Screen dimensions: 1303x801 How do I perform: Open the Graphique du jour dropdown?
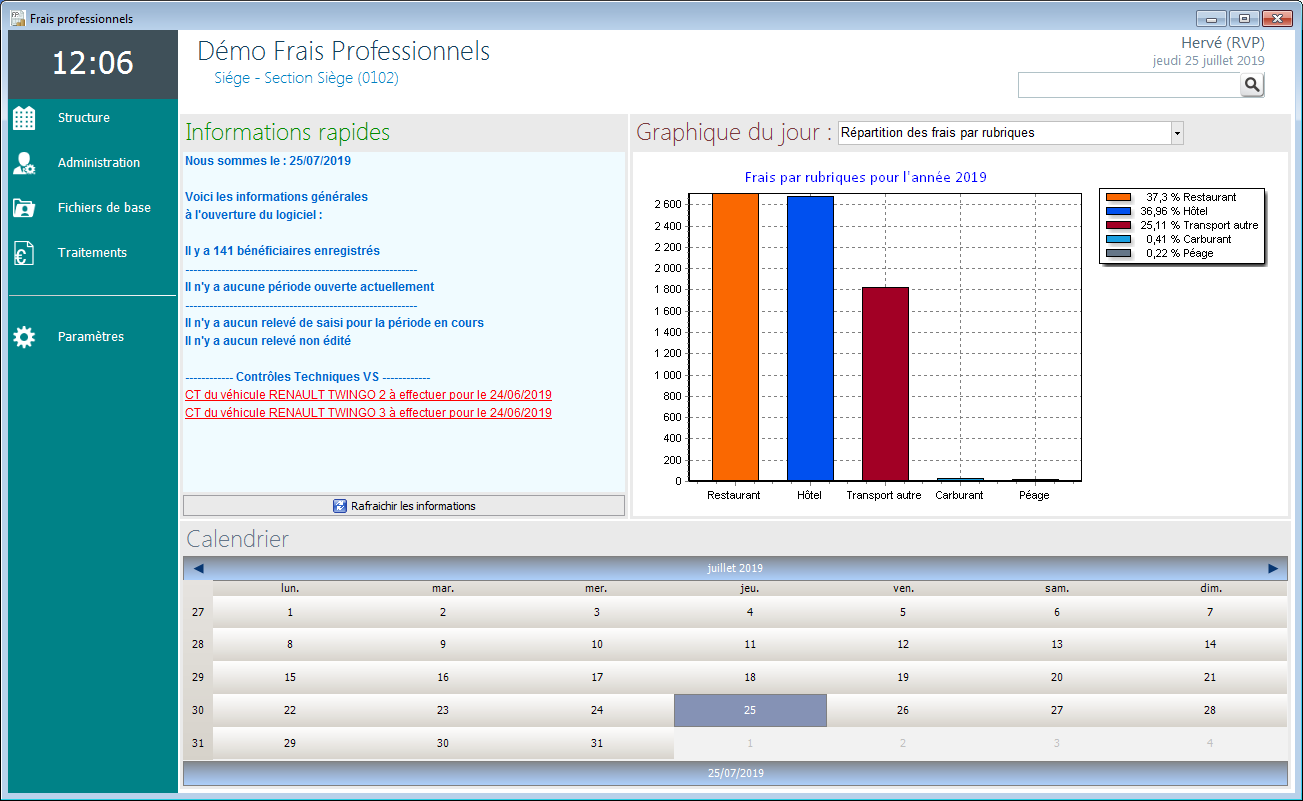pyautogui.click(x=1176, y=133)
